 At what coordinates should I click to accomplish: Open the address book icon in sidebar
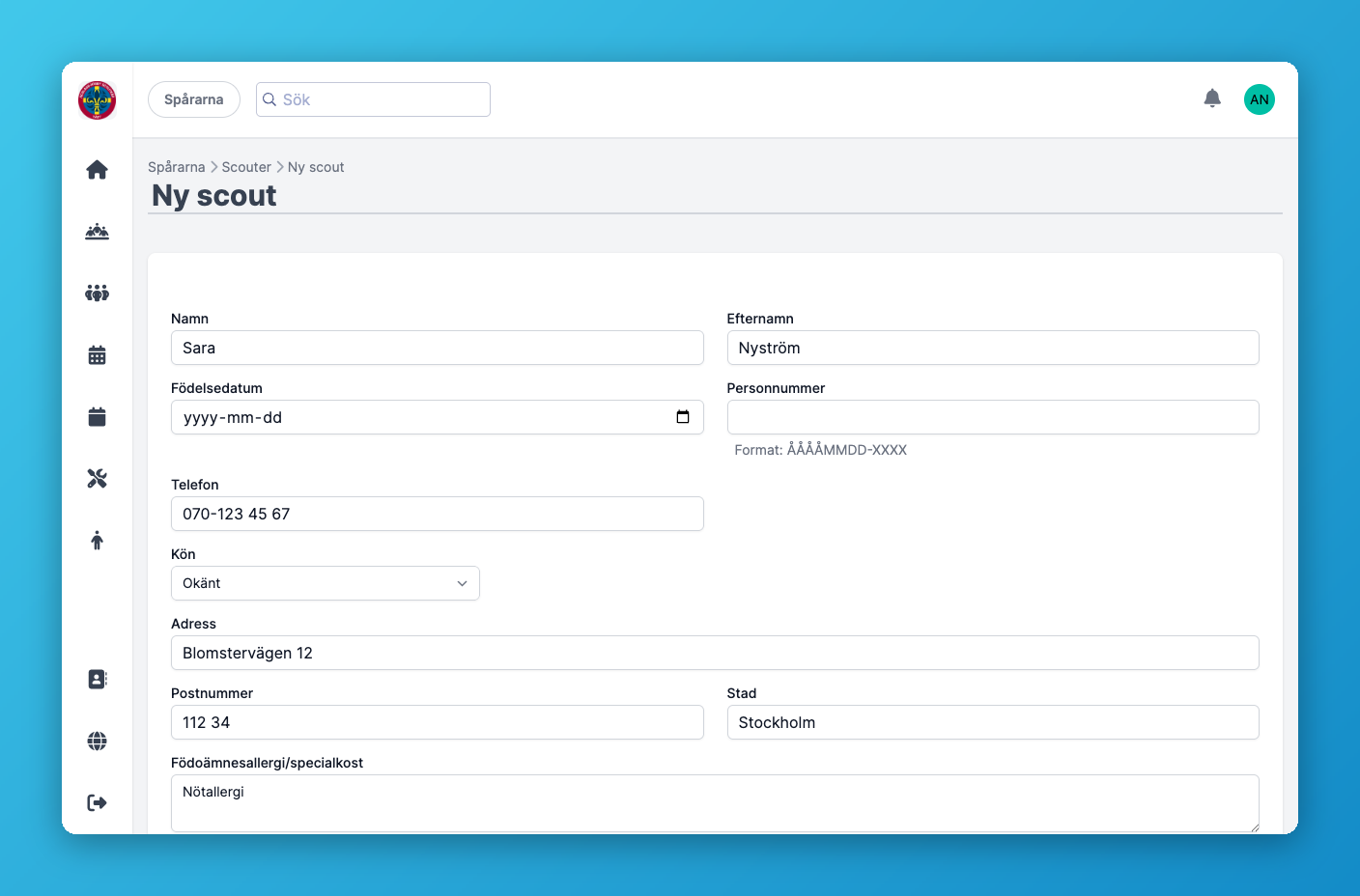[x=98, y=680]
